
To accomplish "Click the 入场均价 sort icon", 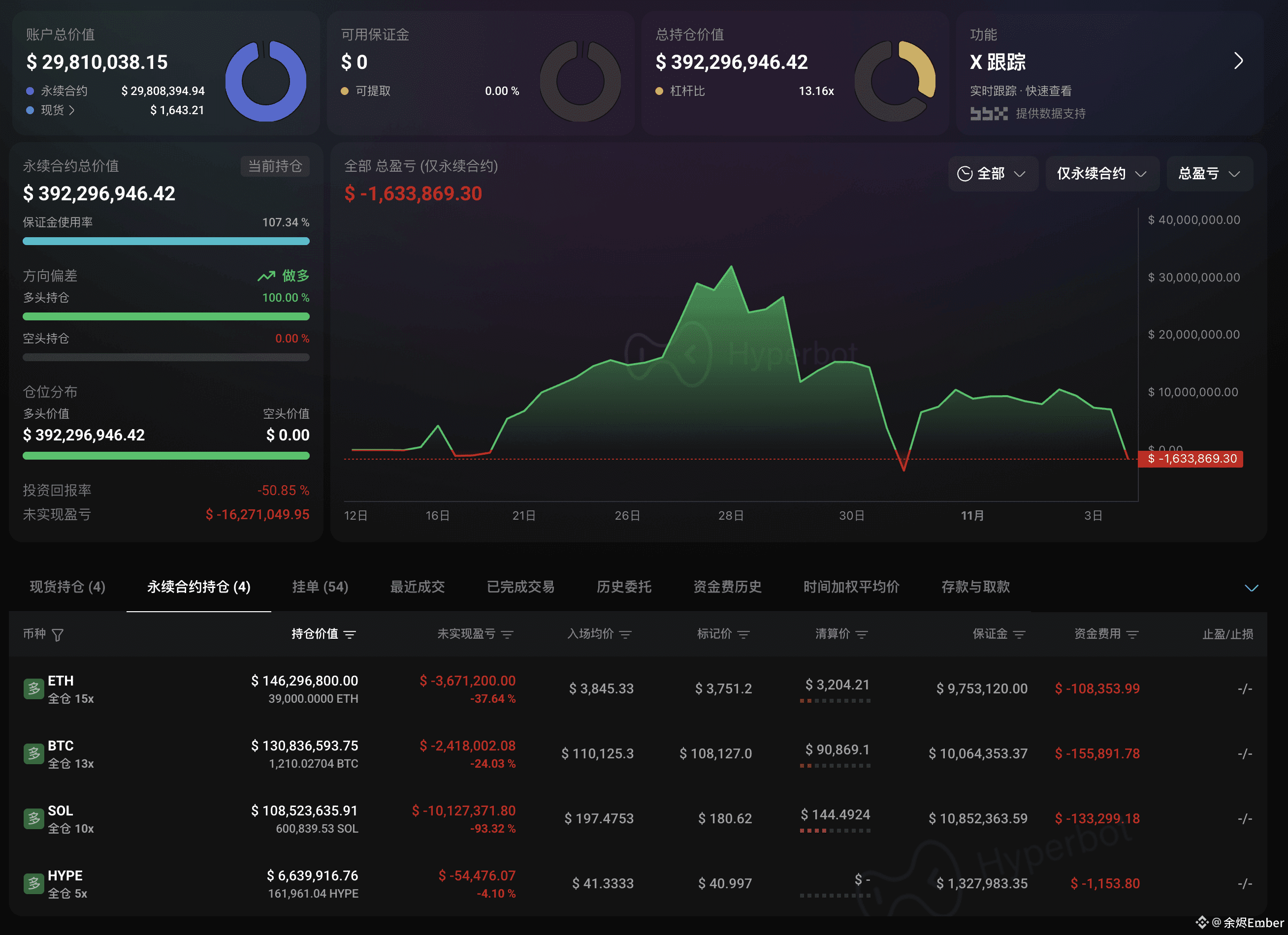I will (625, 634).
